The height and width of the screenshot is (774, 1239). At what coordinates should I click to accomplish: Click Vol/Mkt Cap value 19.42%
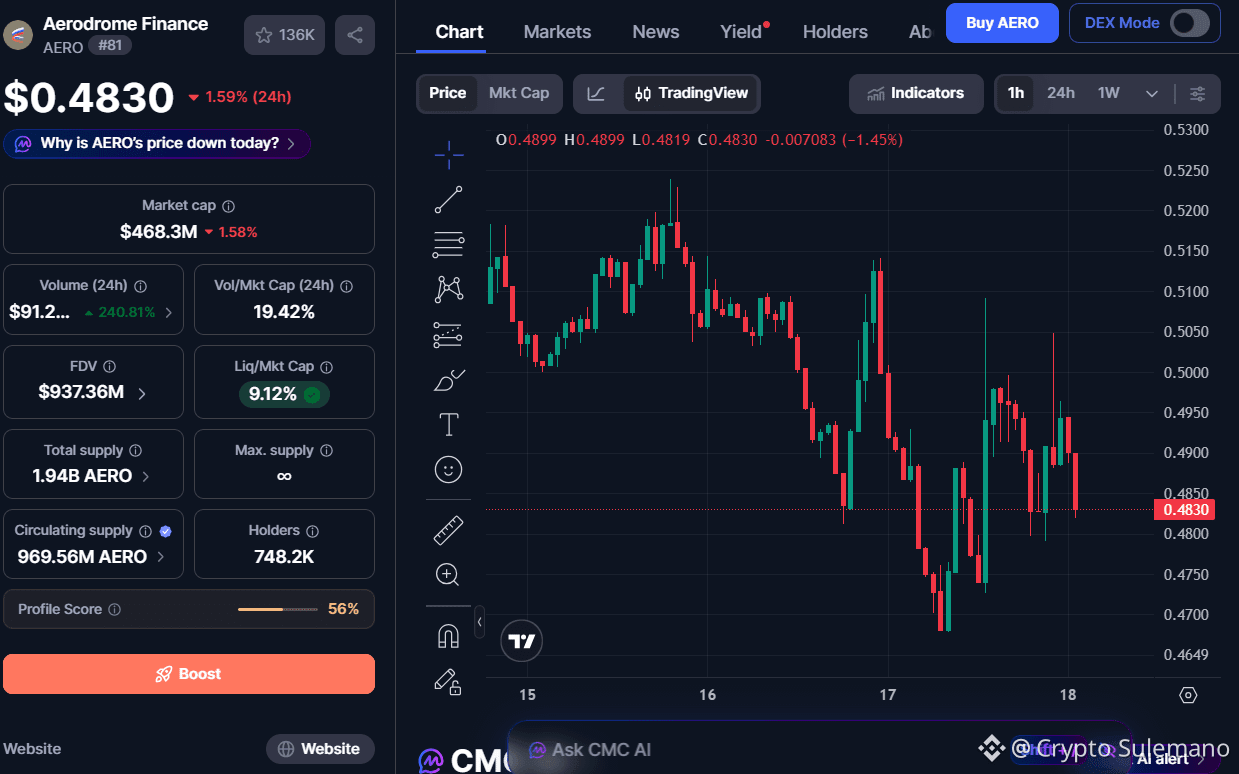pos(284,312)
